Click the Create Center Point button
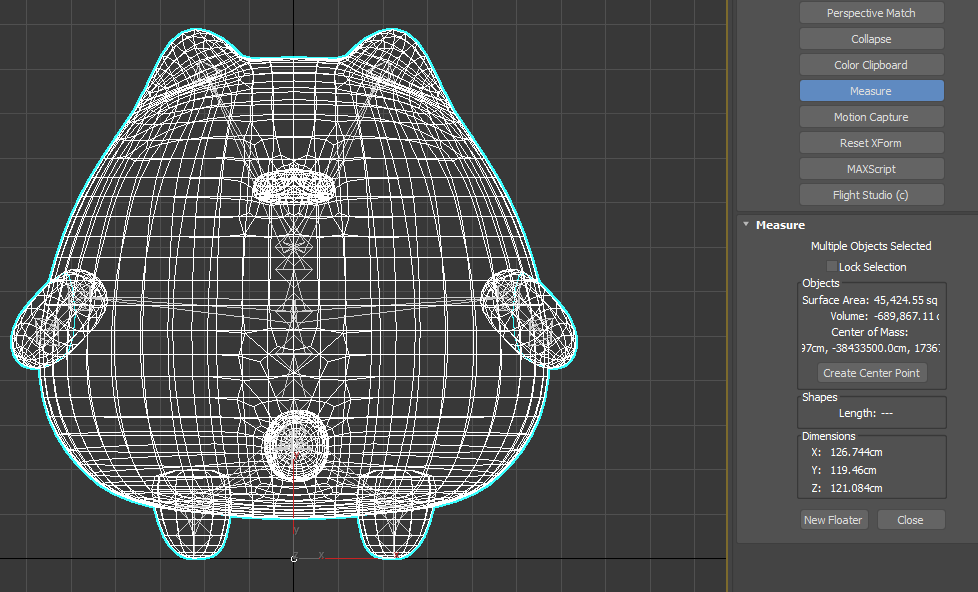Viewport: 978px width, 592px height. tap(871, 373)
